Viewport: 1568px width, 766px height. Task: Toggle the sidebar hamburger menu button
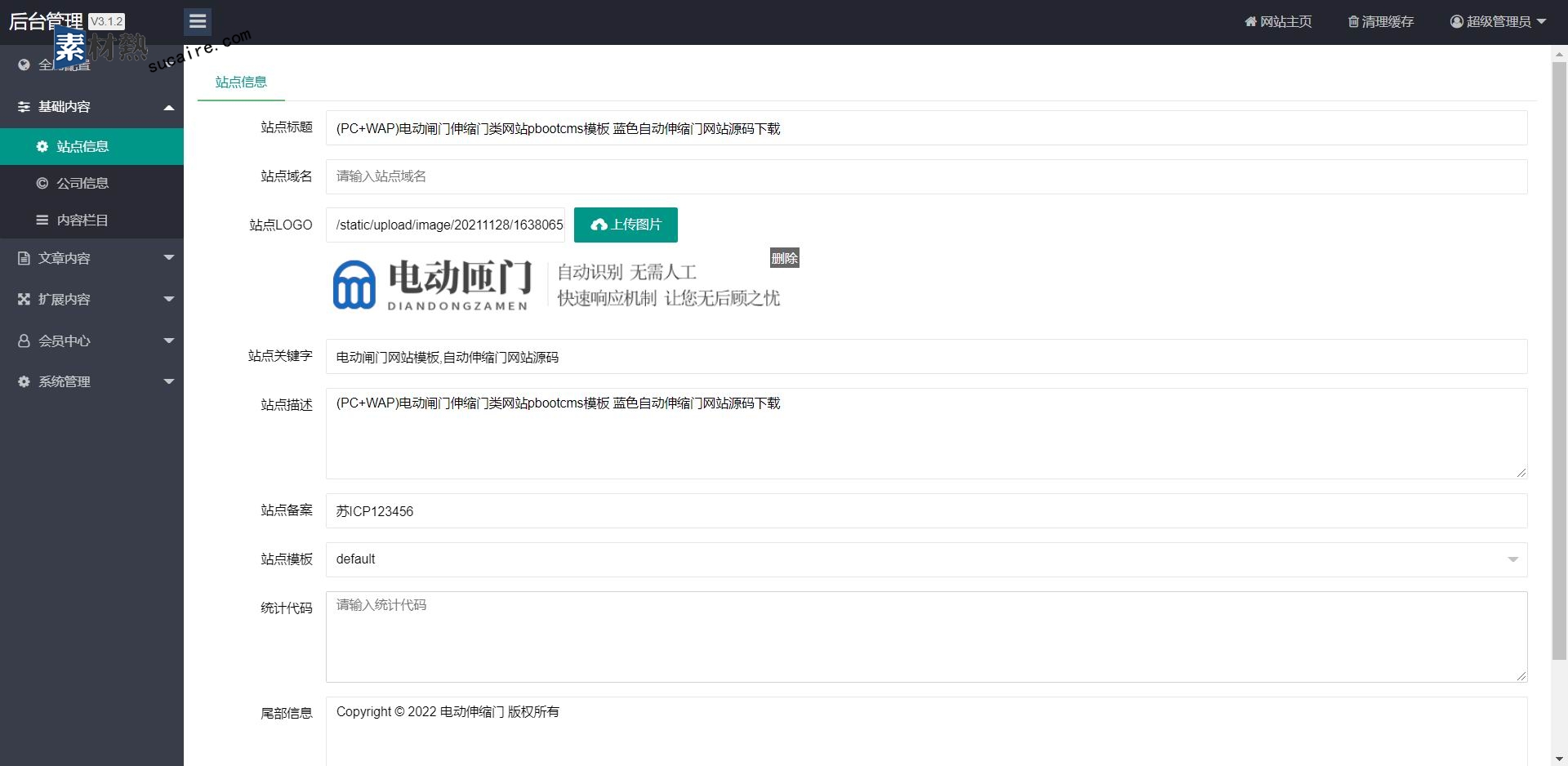(198, 21)
